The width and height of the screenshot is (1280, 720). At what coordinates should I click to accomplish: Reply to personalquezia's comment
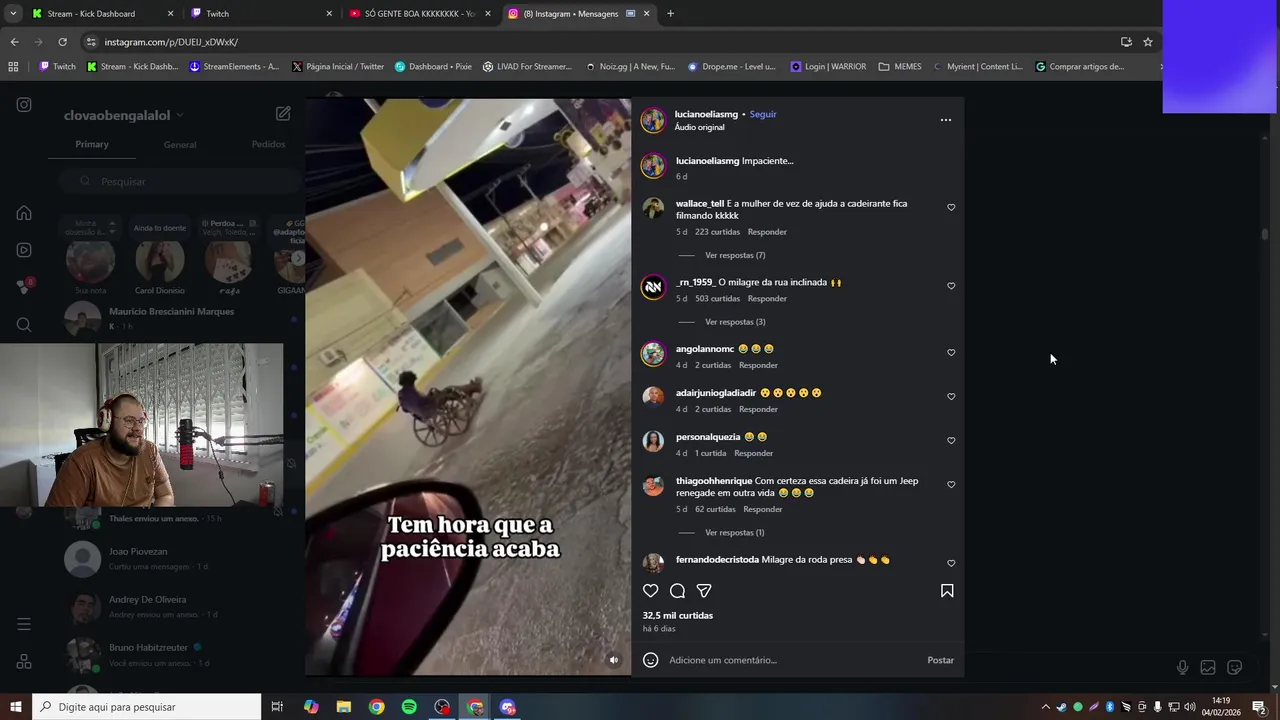(753, 454)
